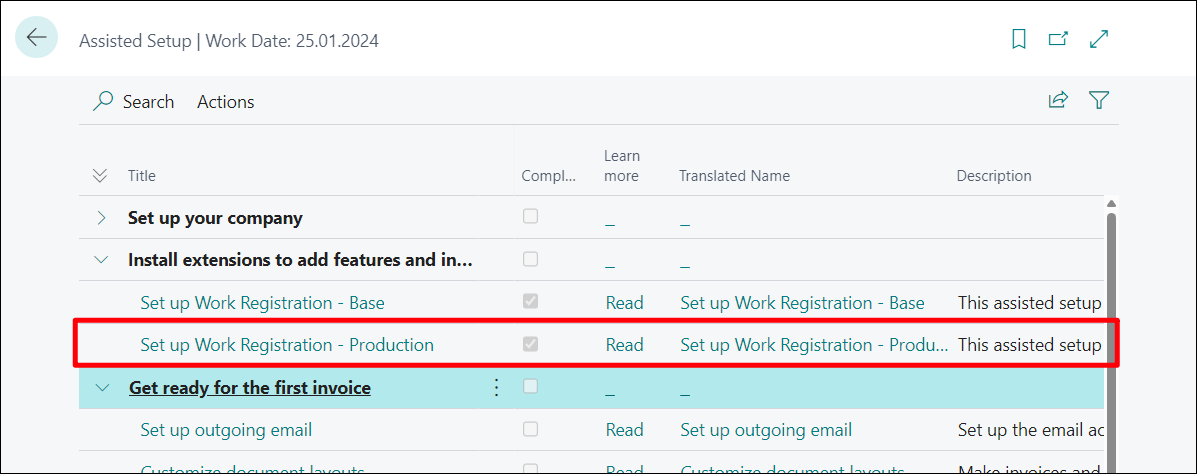The width and height of the screenshot is (1197, 474).
Task: Toggle Completed checkbox for Set up your company
Action: tap(530, 216)
